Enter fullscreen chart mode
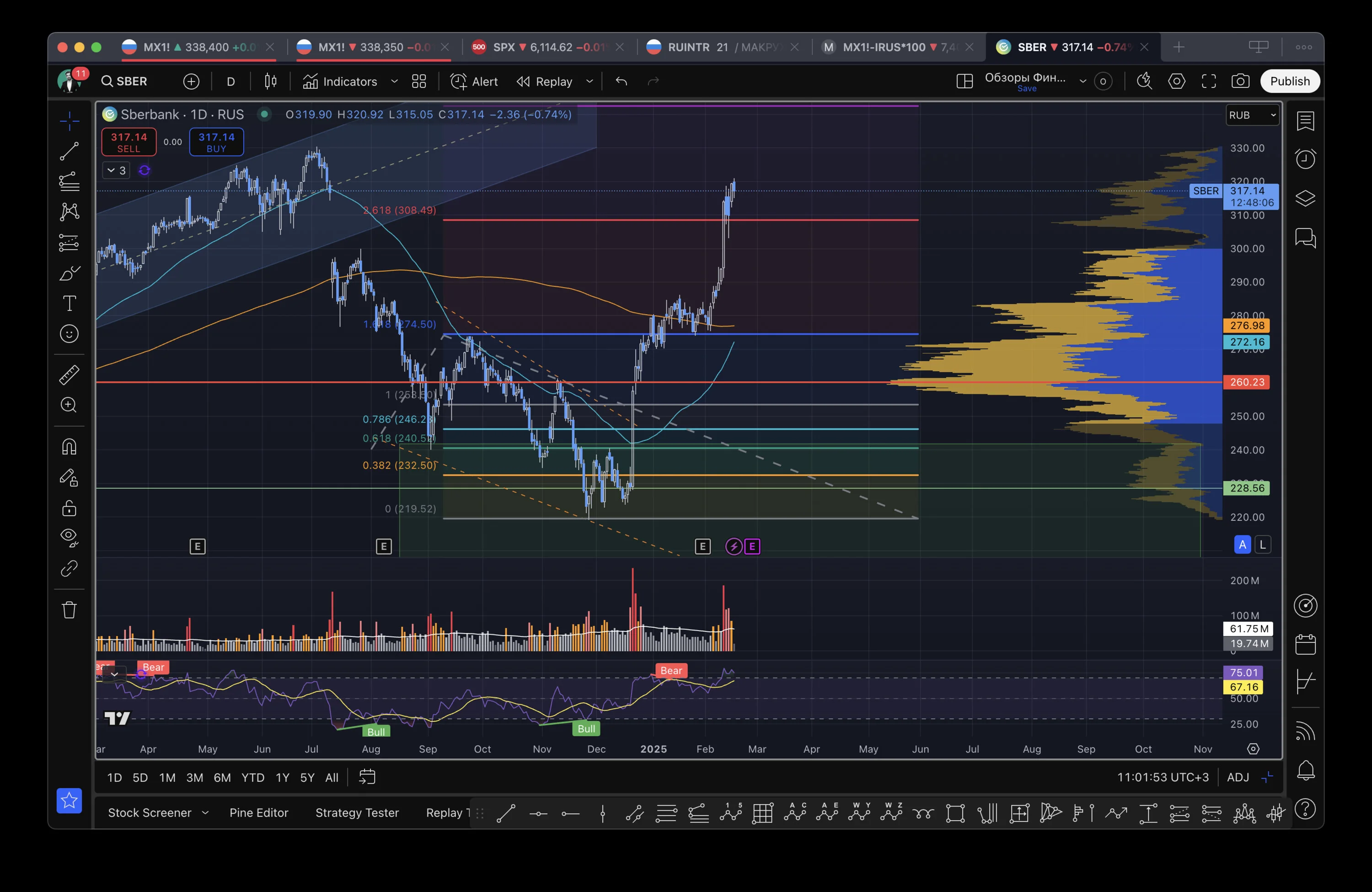 click(x=1209, y=81)
